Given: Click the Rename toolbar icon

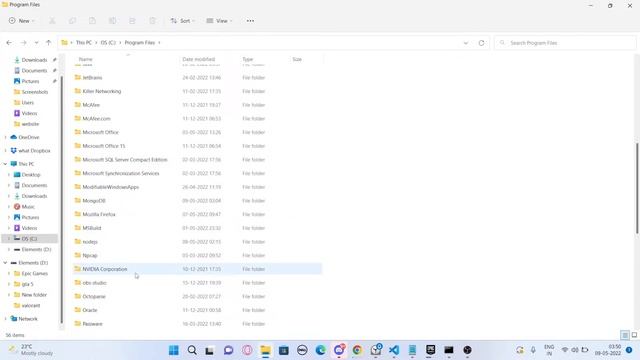Looking at the screenshot, I should (x=112, y=21).
